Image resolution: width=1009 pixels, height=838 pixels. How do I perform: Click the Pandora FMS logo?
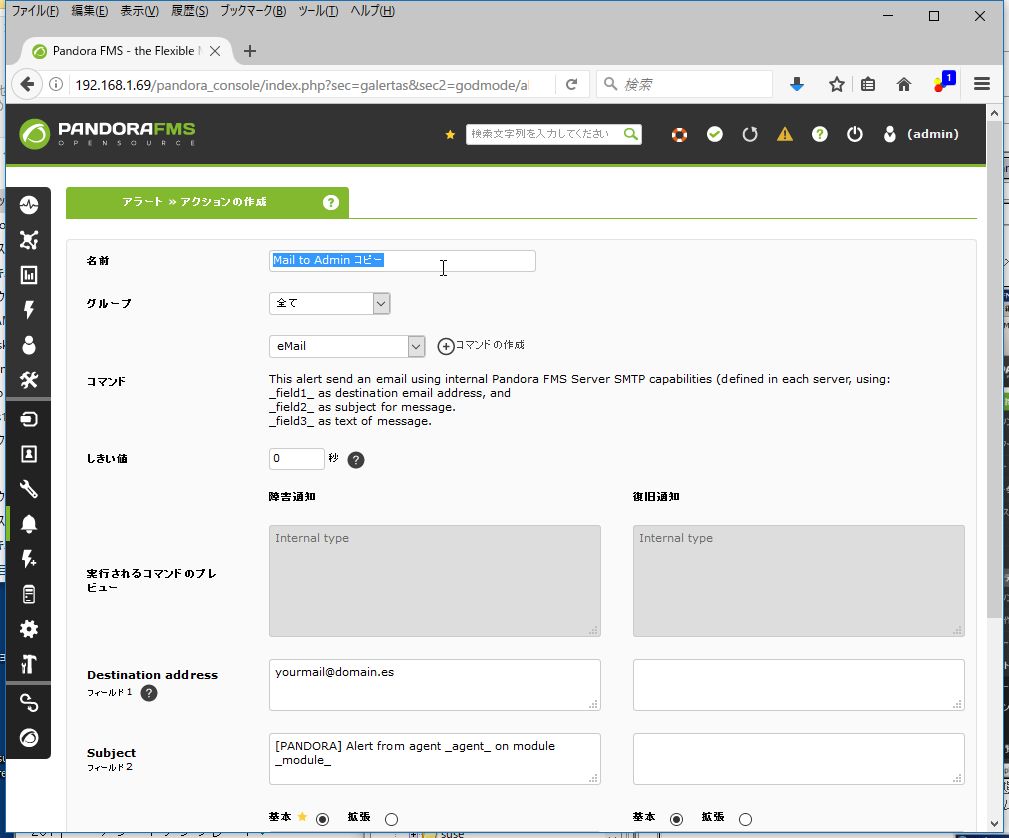click(107, 134)
